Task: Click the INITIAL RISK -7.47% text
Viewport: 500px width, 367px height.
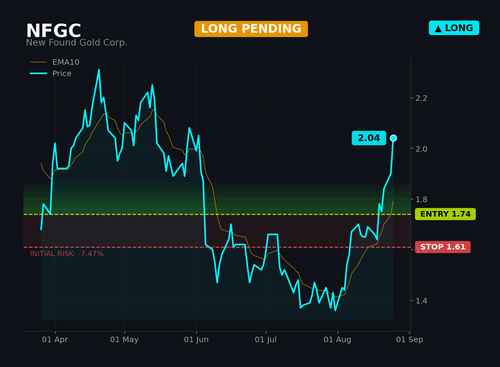Action: click(x=67, y=254)
